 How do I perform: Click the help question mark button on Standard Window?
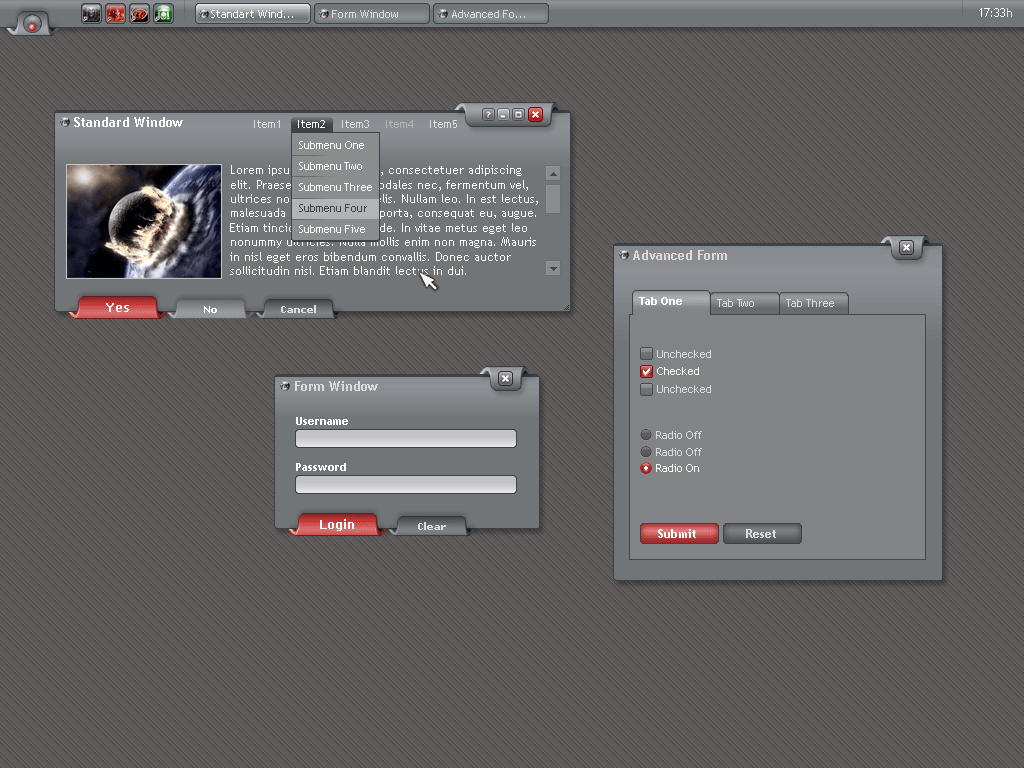click(x=488, y=115)
